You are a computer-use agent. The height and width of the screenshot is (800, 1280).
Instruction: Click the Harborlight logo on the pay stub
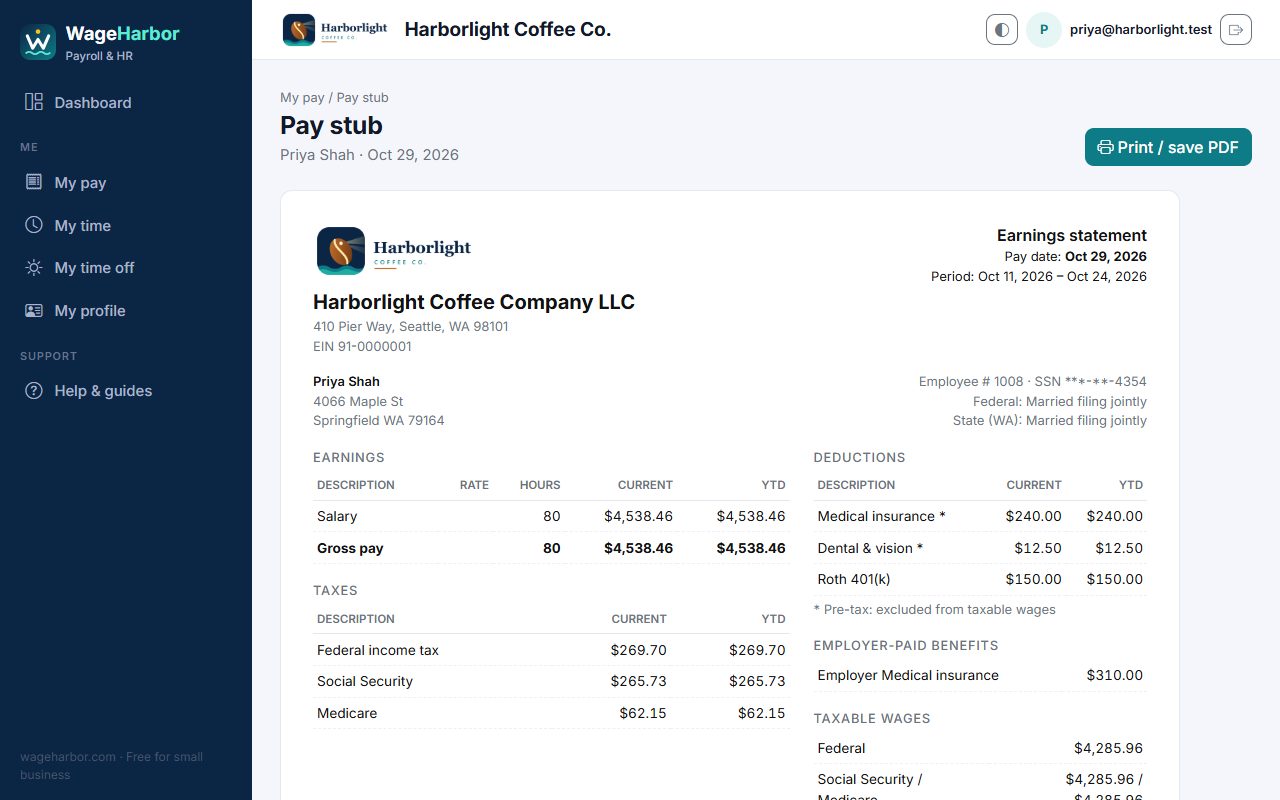tap(394, 250)
